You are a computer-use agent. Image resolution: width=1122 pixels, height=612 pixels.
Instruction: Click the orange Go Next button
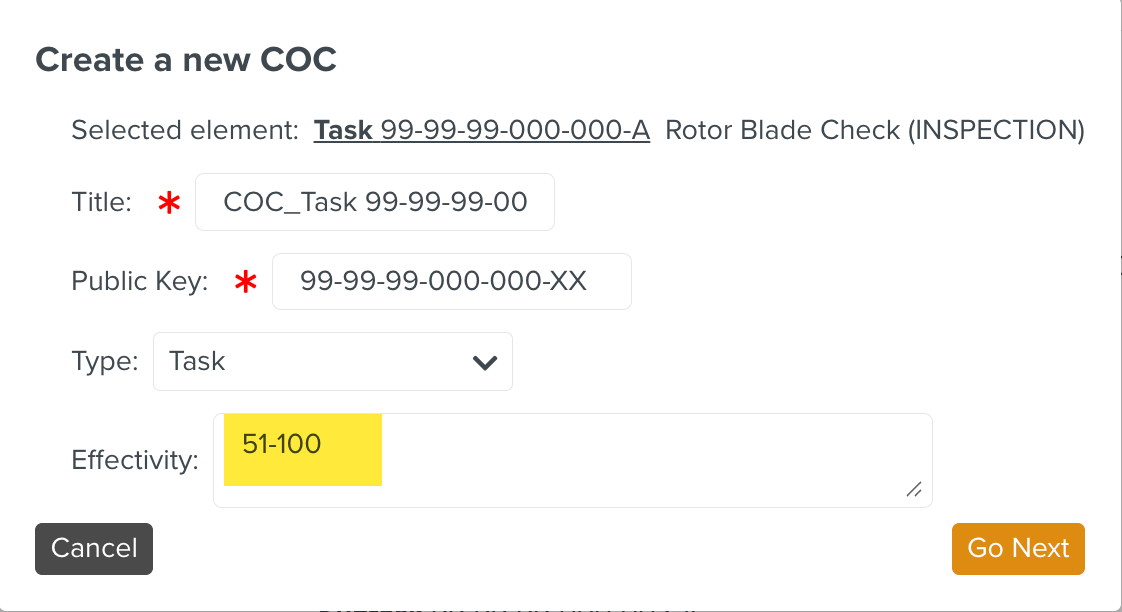1018,549
